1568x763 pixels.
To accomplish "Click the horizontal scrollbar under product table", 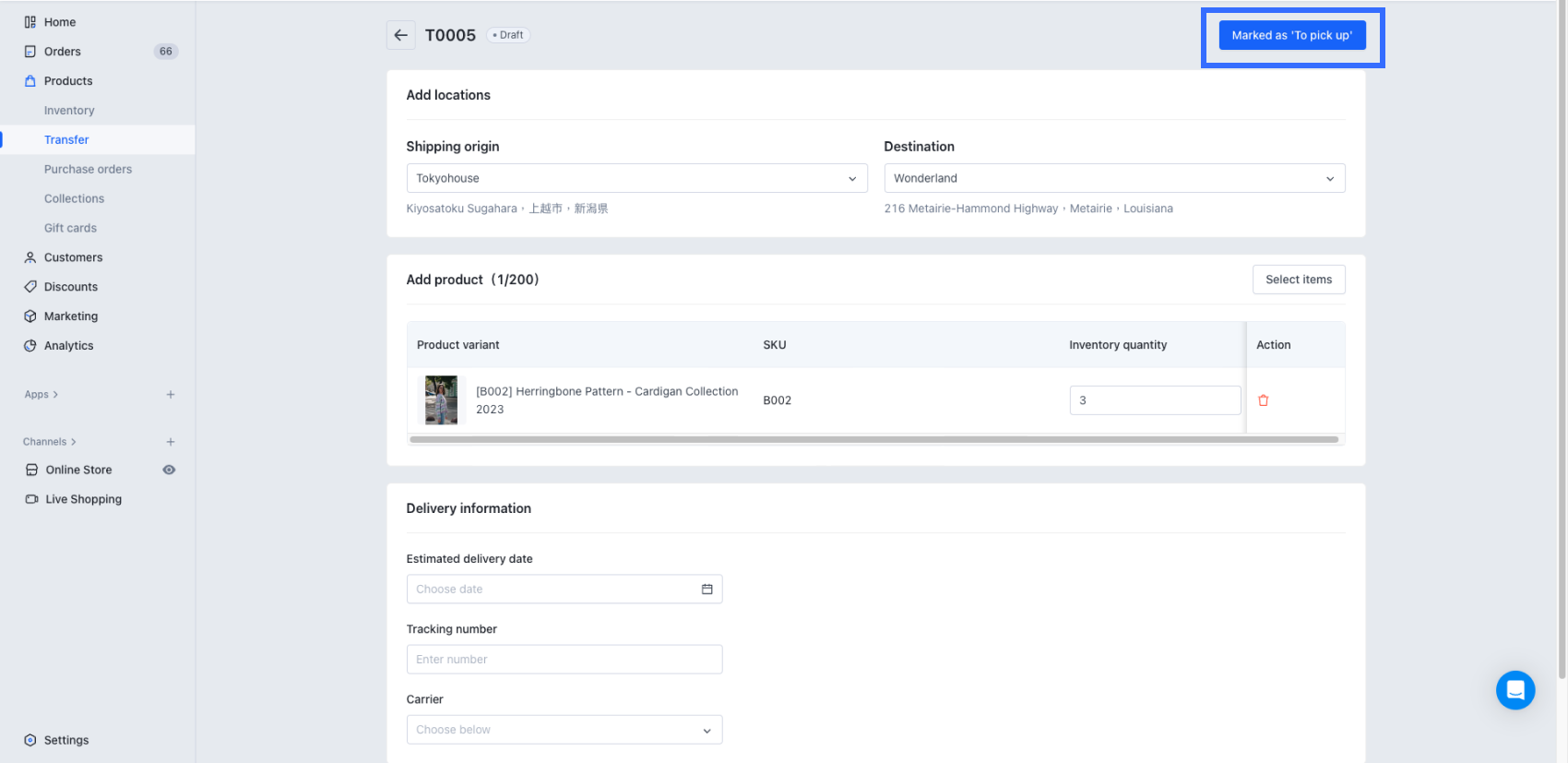I will pyautogui.click(x=873, y=440).
